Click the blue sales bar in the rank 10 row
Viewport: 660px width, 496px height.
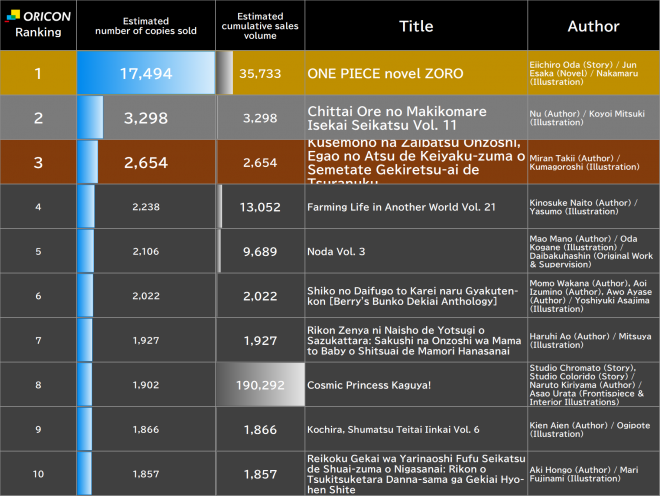tap(85, 474)
